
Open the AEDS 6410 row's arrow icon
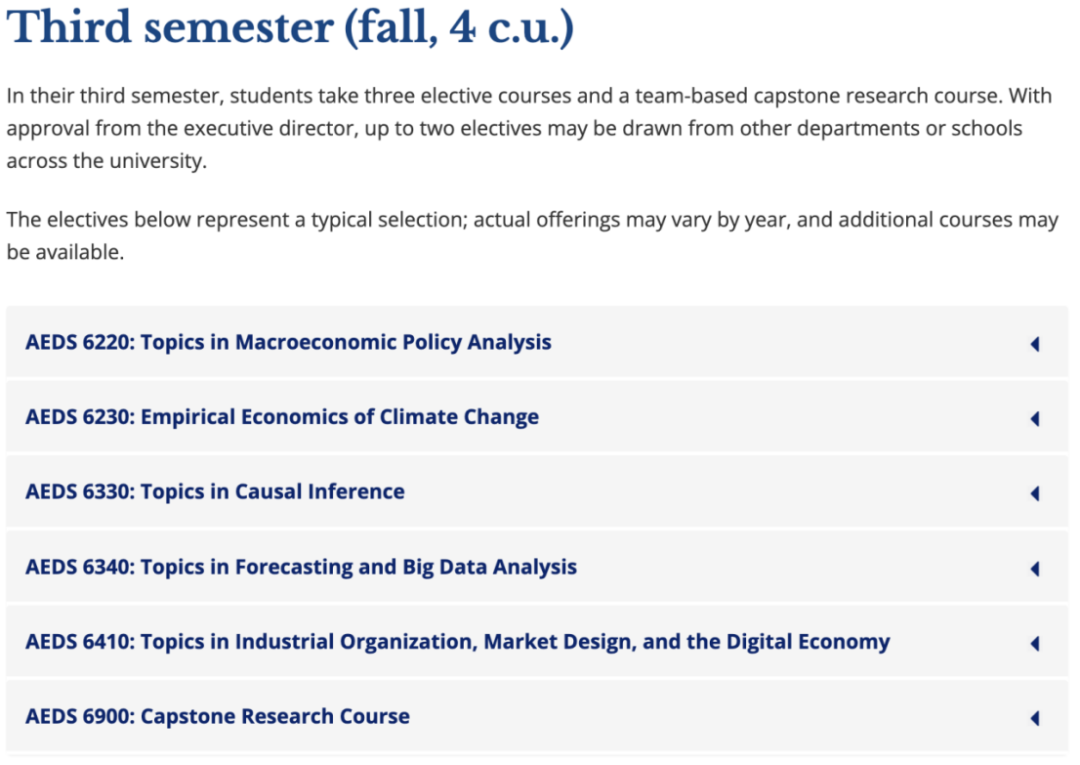tap(1035, 643)
